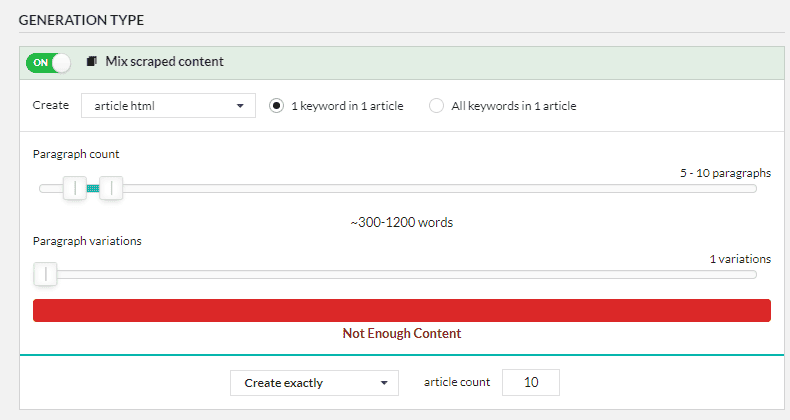This screenshot has height=420, width=790.
Task: Click the paragraph variations slider handle
Action: 45,274
